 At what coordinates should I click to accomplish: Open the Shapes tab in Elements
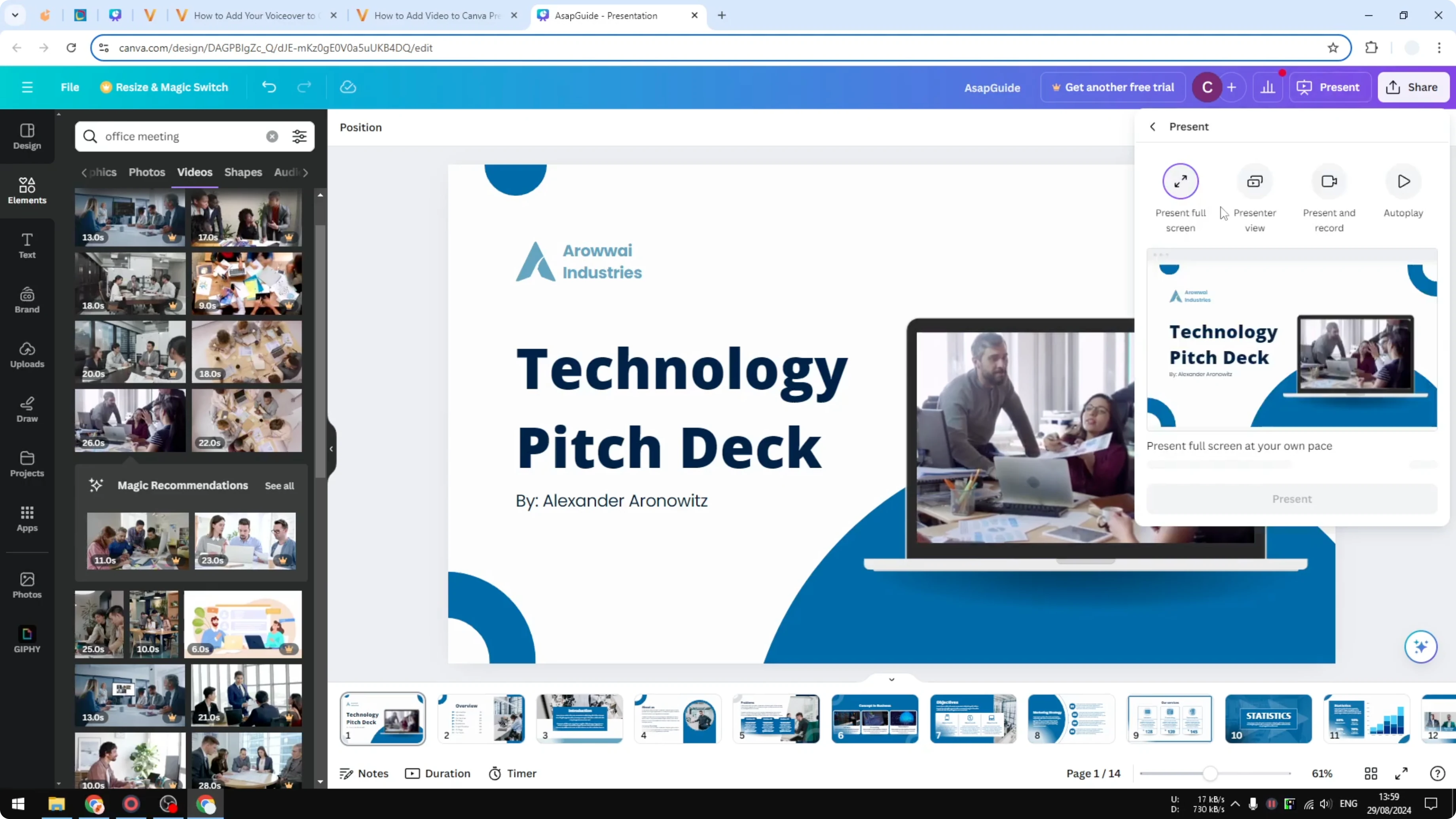click(x=243, y=172)
